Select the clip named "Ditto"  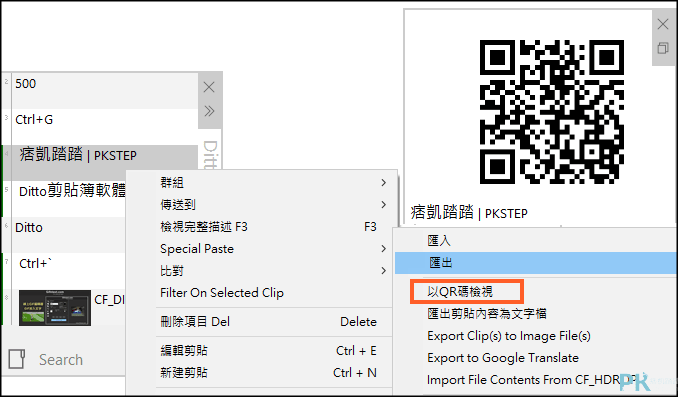(69, 235)
